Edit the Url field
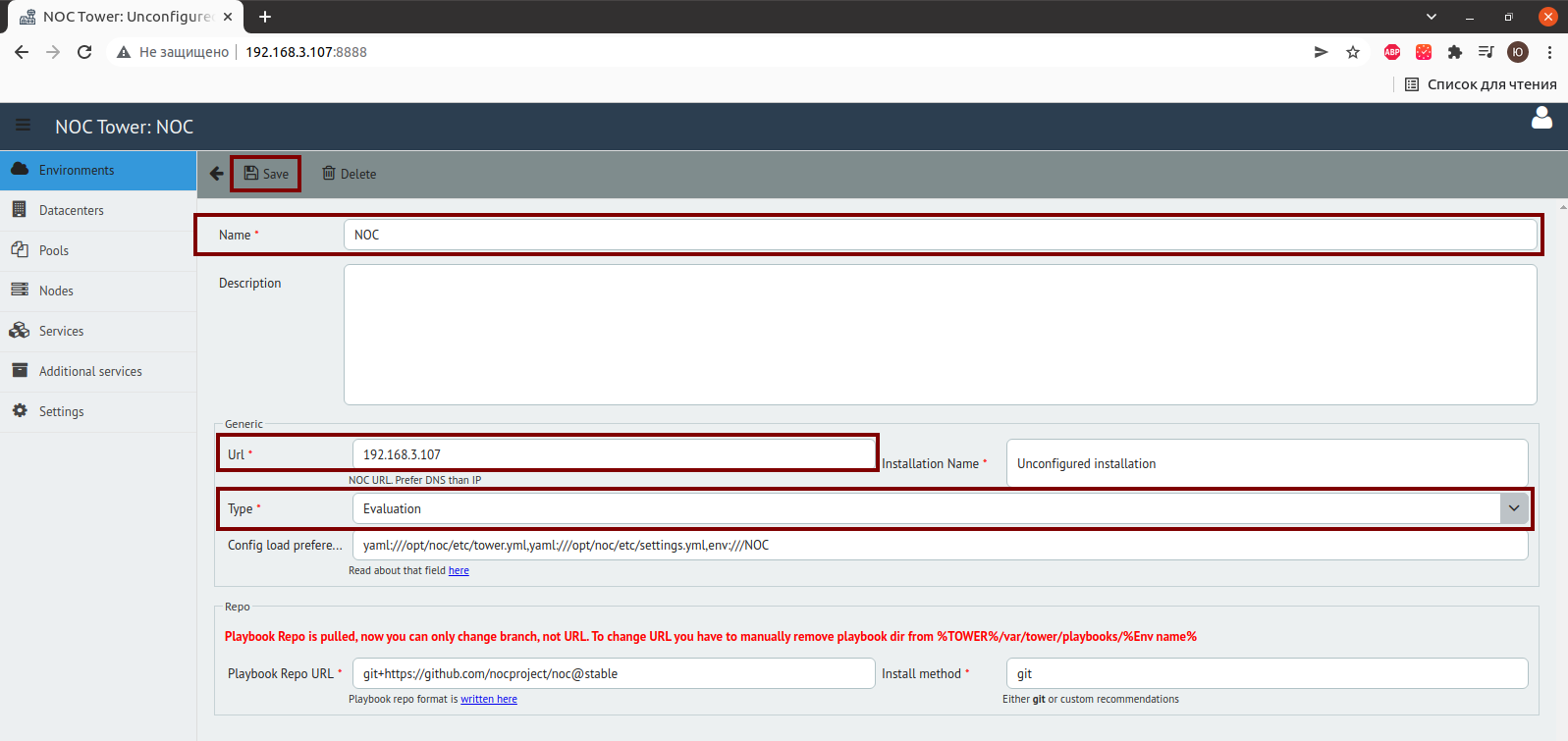This screenshot has width=1568, height=741. [613, 454]
